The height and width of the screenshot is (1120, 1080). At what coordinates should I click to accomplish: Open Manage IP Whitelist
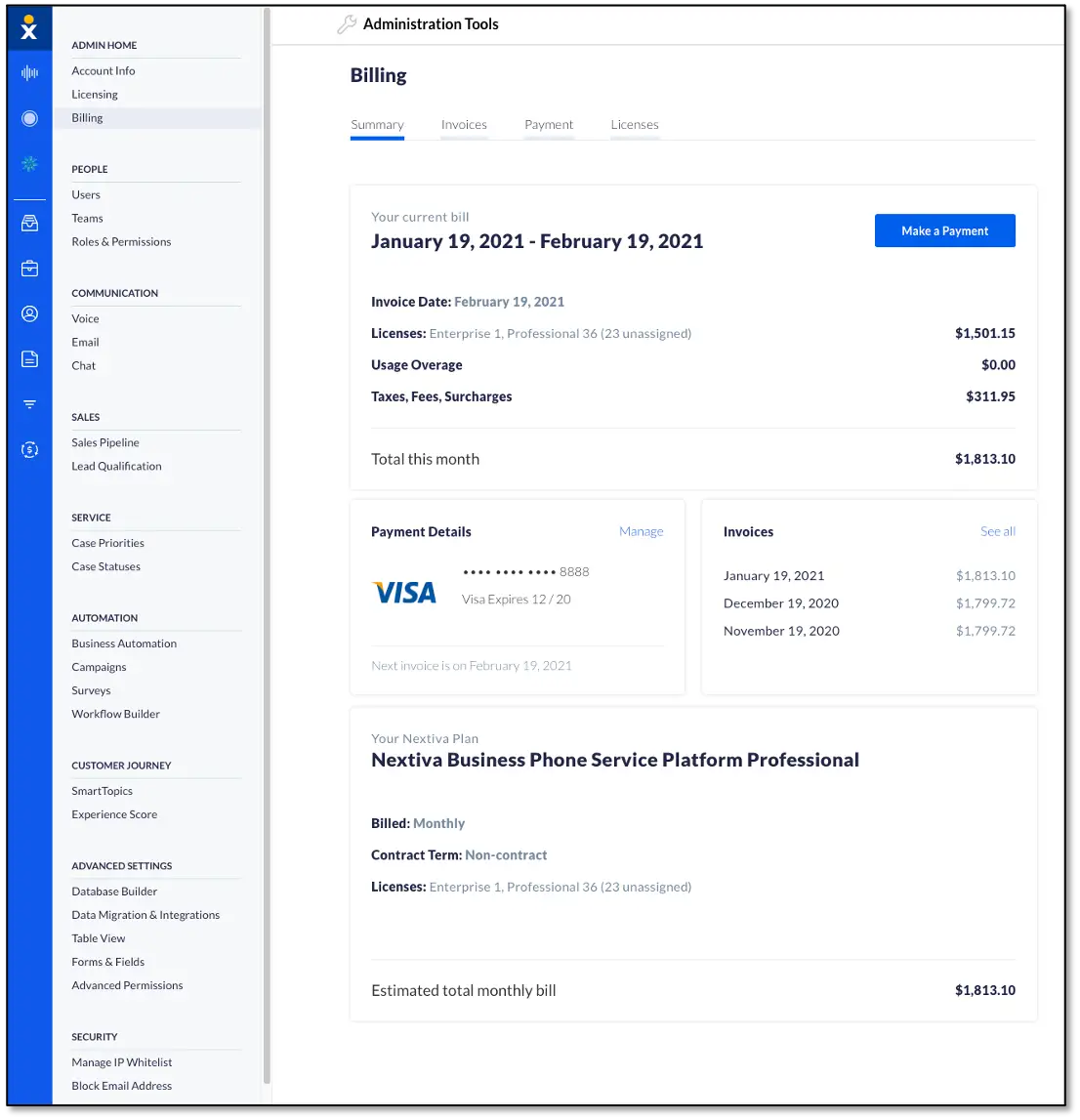(x=121, y=1062)
